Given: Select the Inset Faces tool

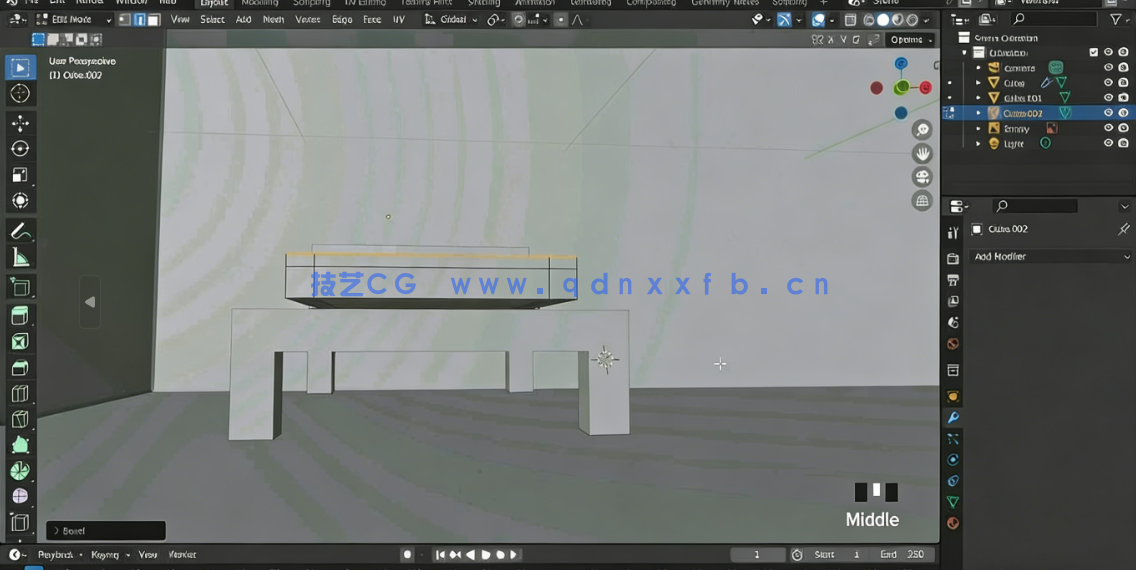Looking at the screenshot, I should point(20,342).
